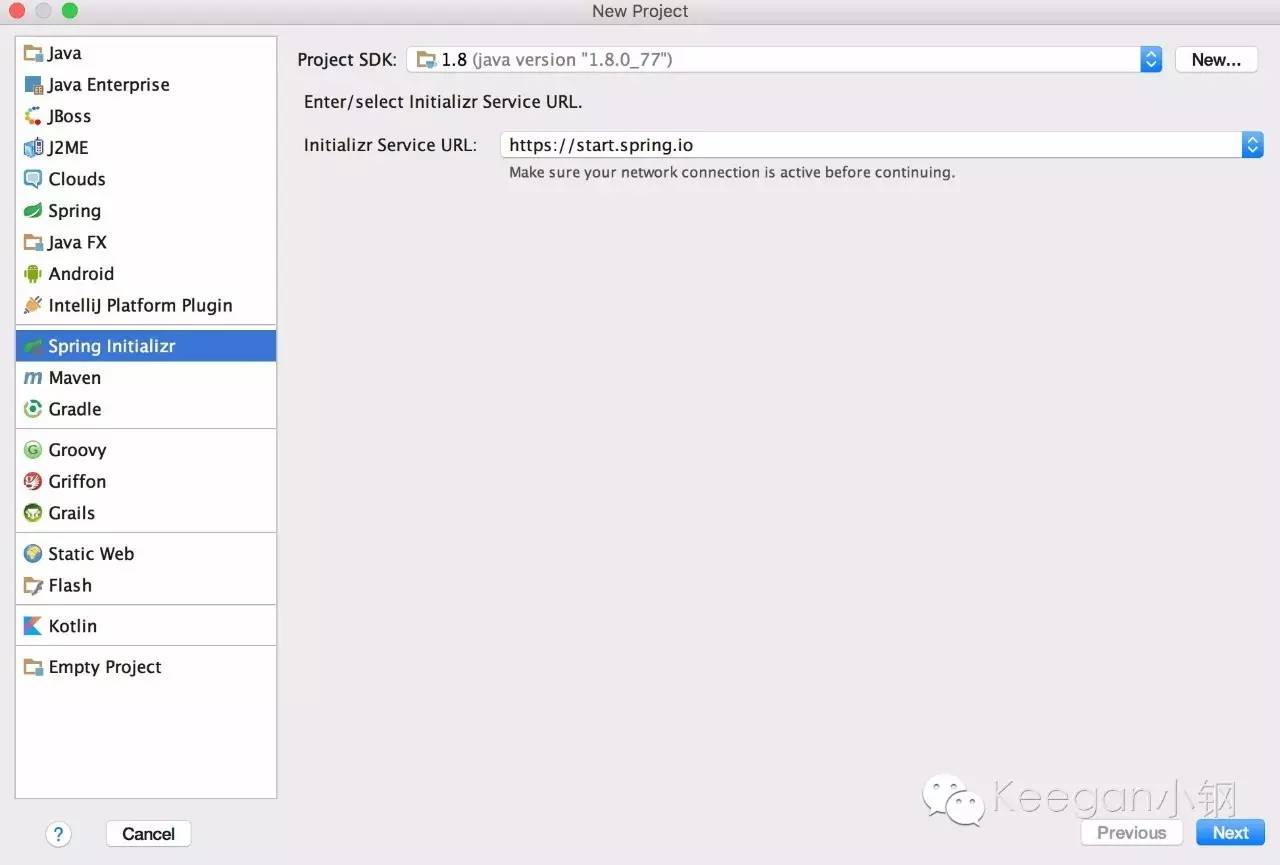
Task: Click the Project SDK label
Action: pyautogui.click(x=347, y=60)
